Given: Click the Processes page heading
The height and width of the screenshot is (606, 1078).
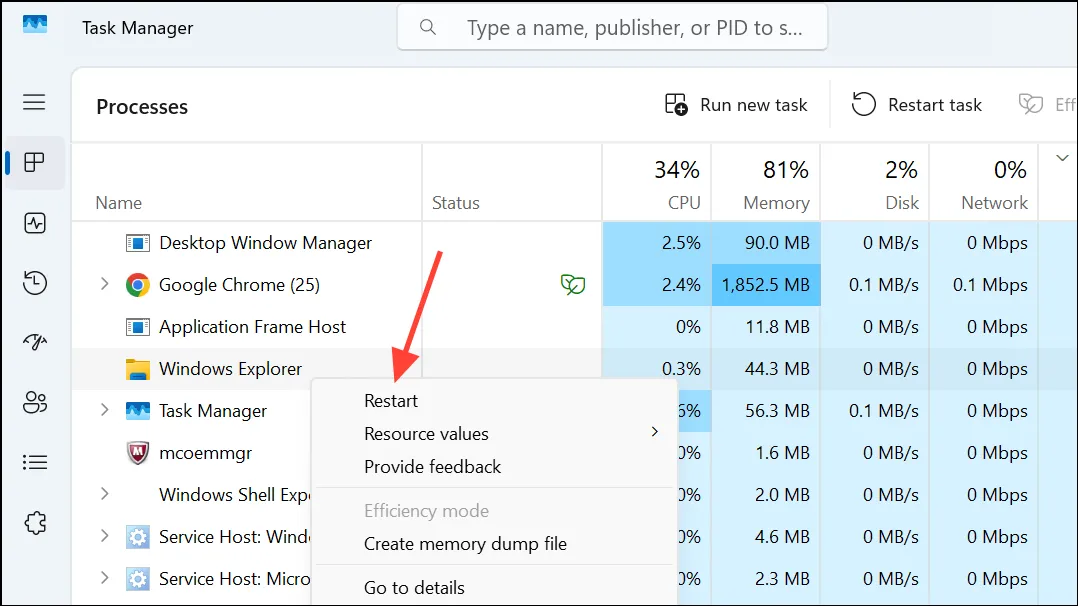Looking at the screenshot, I should pyautogui.click(x=142, y=107).
